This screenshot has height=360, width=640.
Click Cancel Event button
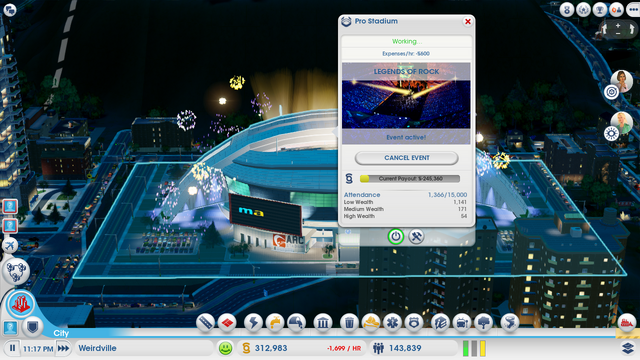(x=407, y=158)
